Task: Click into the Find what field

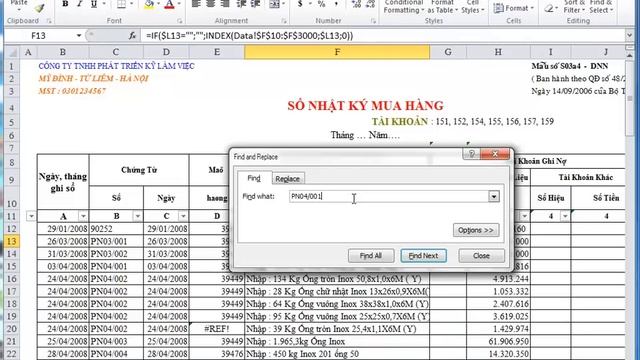Action: [389, 196]
